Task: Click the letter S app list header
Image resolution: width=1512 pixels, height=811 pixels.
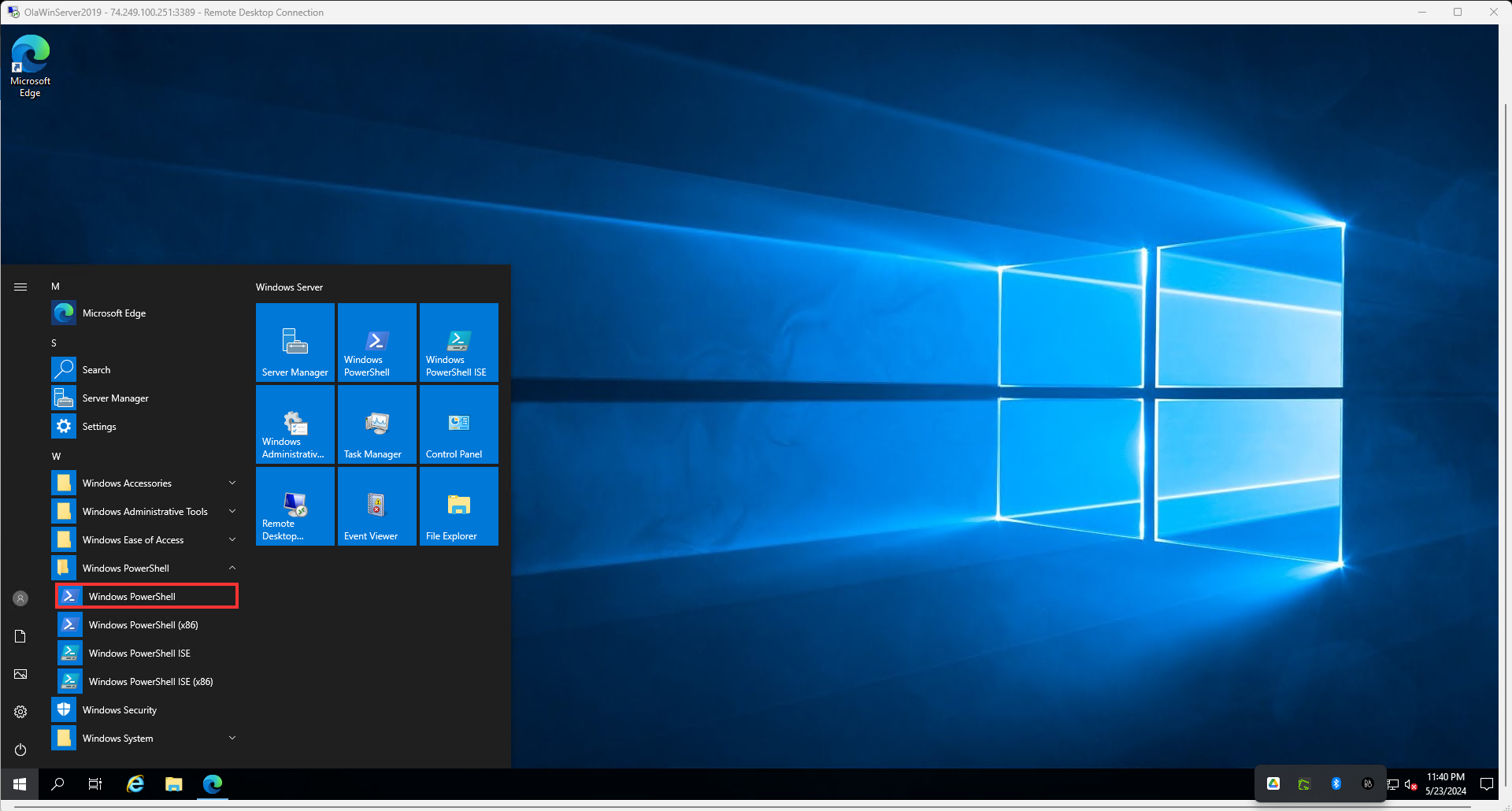Action: [54, 343]
